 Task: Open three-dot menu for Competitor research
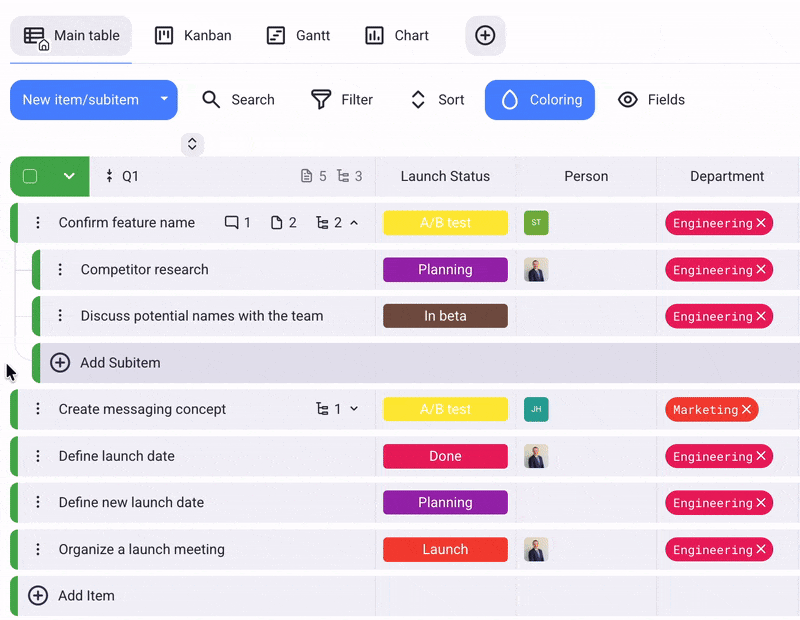pyautogui.click(x=60, y=270)
